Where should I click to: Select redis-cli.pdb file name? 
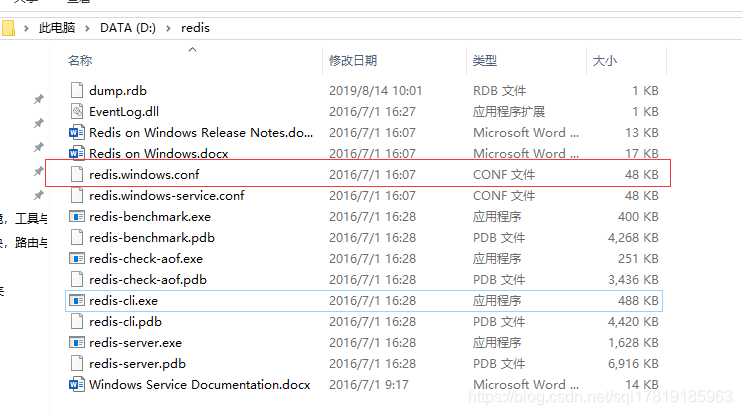(x=125, y=322)
